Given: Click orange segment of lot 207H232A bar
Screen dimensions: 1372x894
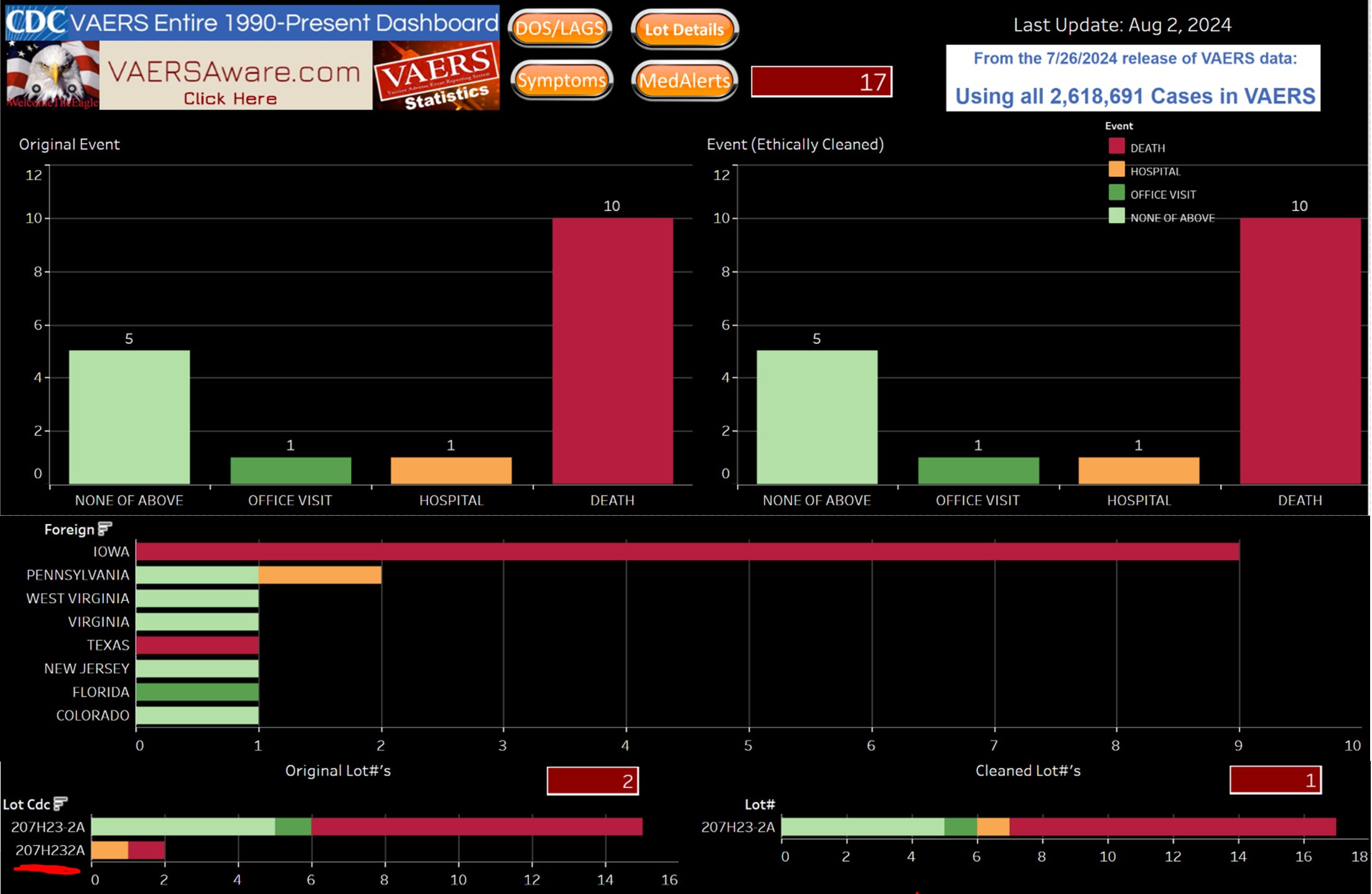Looking at the screenshot, I should [110, 850].
